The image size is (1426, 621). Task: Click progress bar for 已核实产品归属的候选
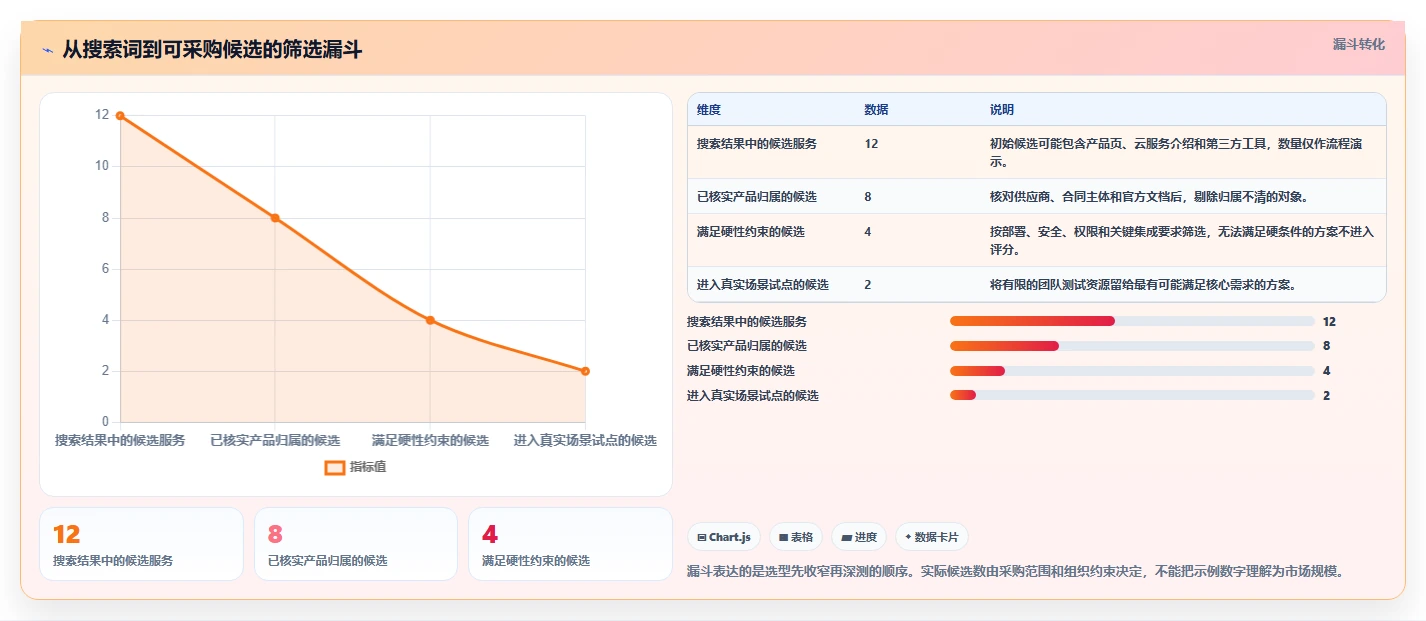pyautogui.click(x=1132, y=346)
